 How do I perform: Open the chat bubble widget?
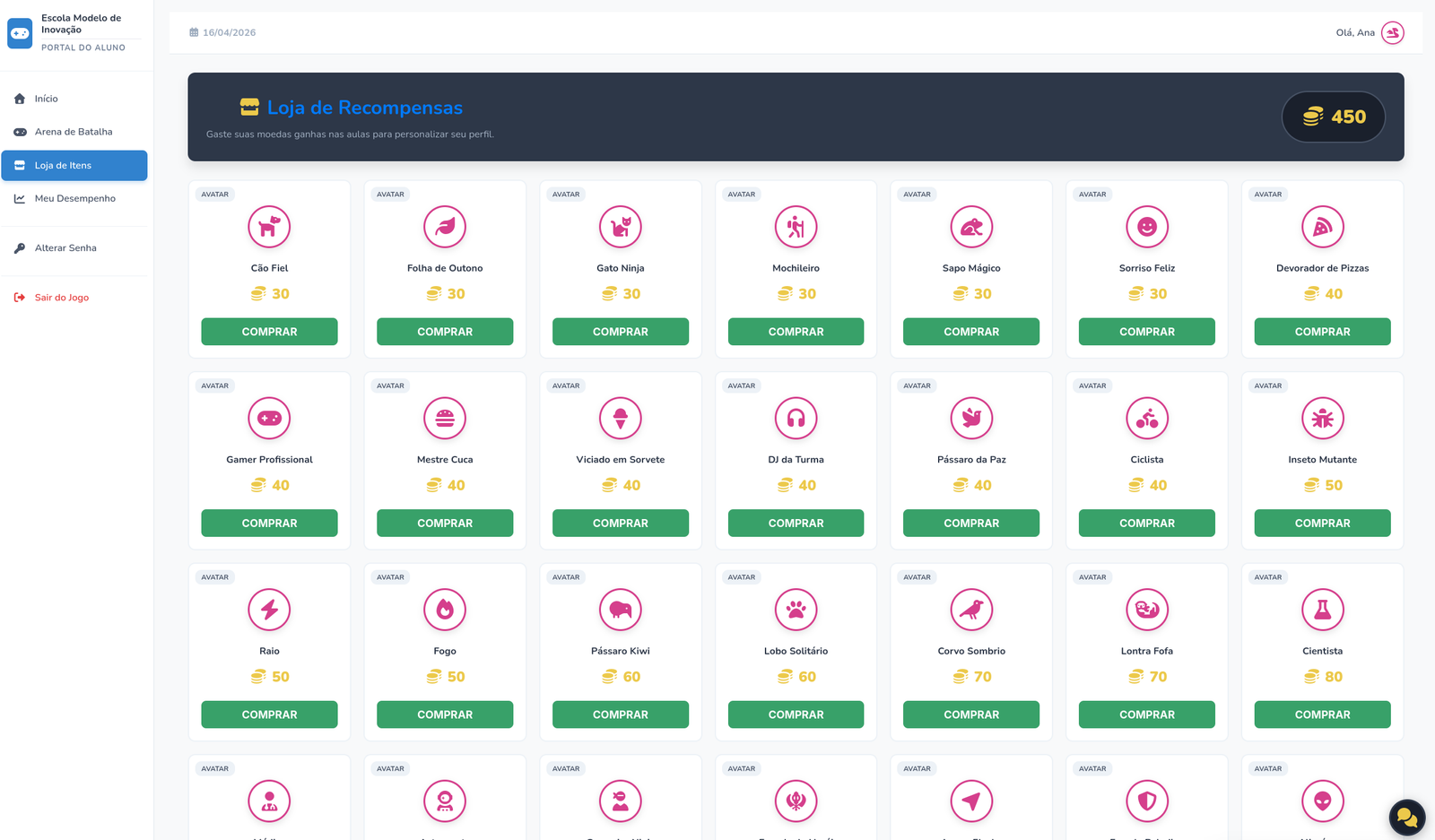1406,817
